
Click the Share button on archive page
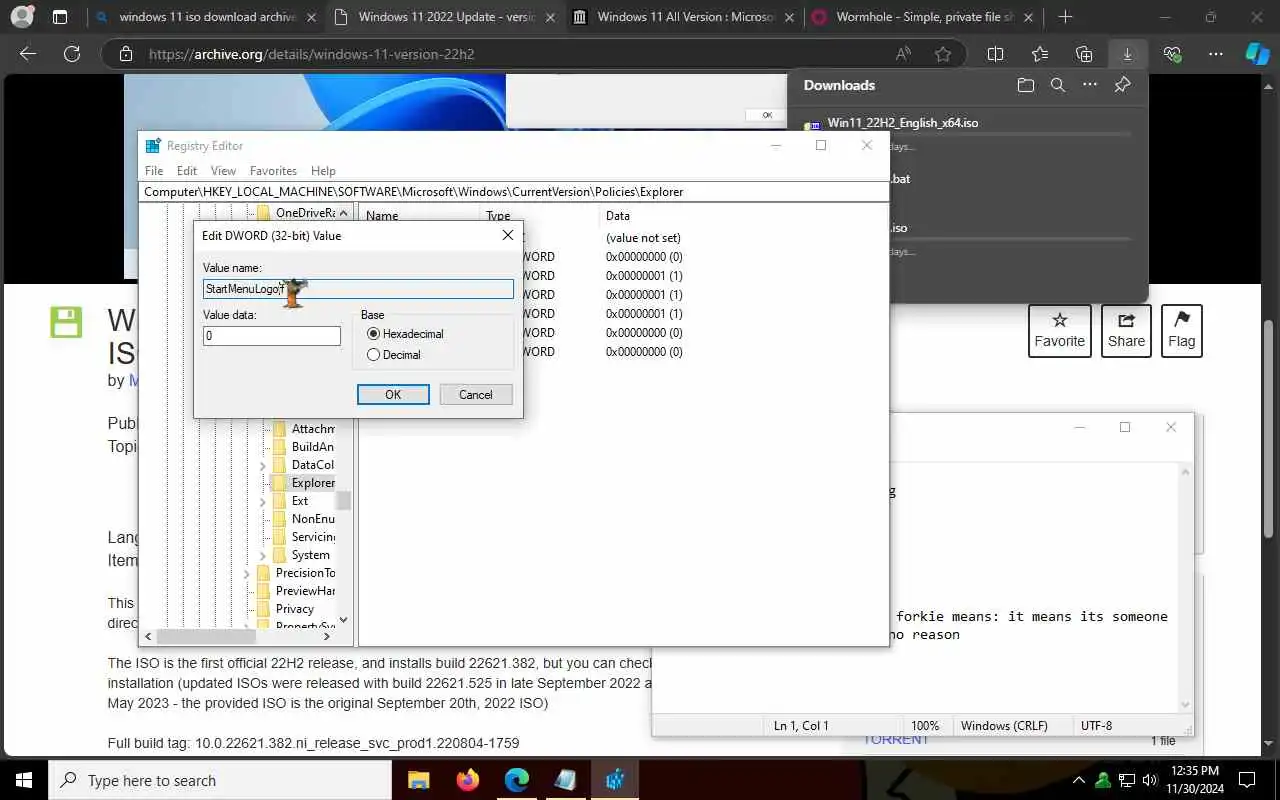coord(1126,331)
